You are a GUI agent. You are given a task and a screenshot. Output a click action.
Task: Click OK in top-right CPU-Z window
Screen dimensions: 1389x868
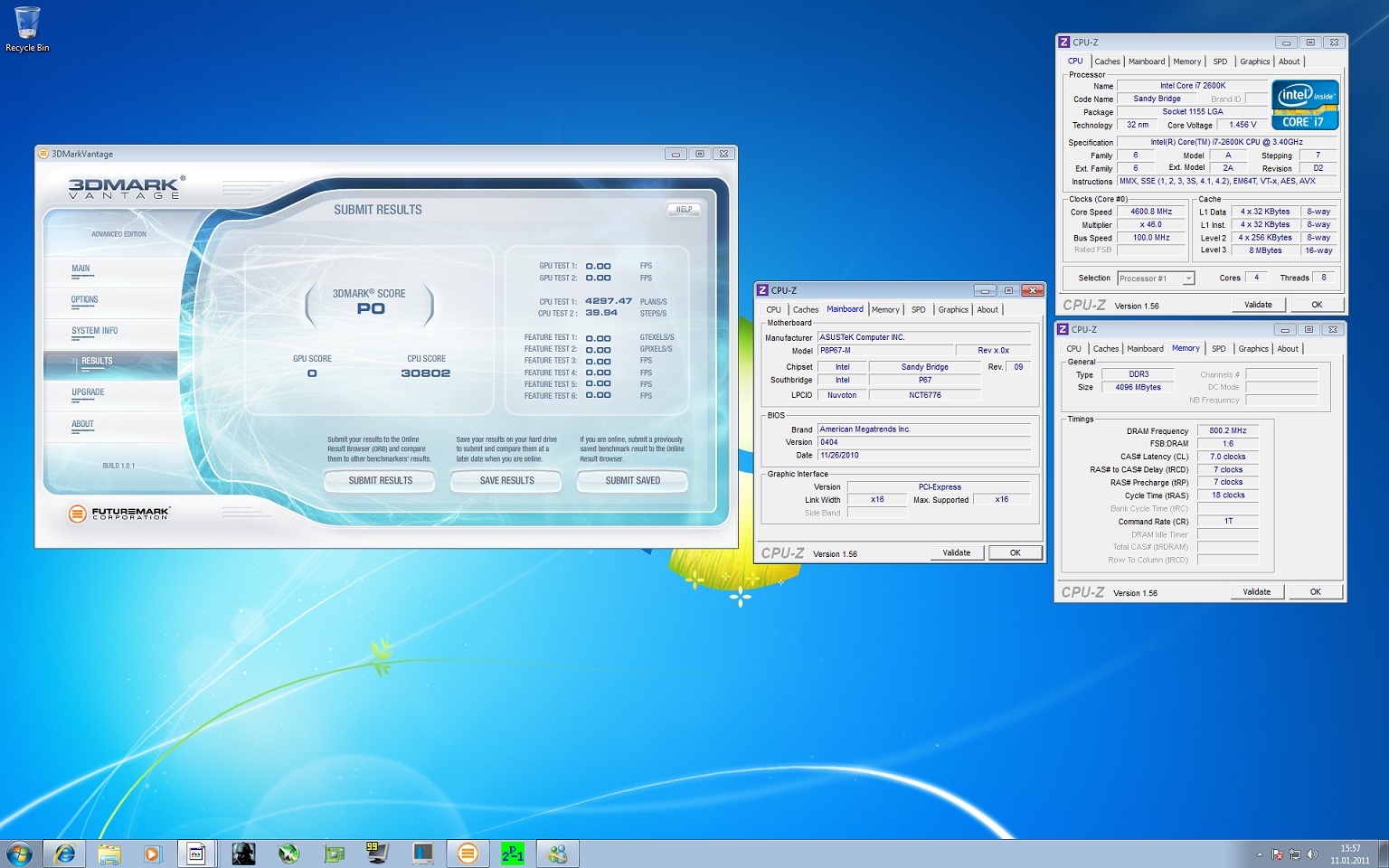click(x=1317, y=305)
